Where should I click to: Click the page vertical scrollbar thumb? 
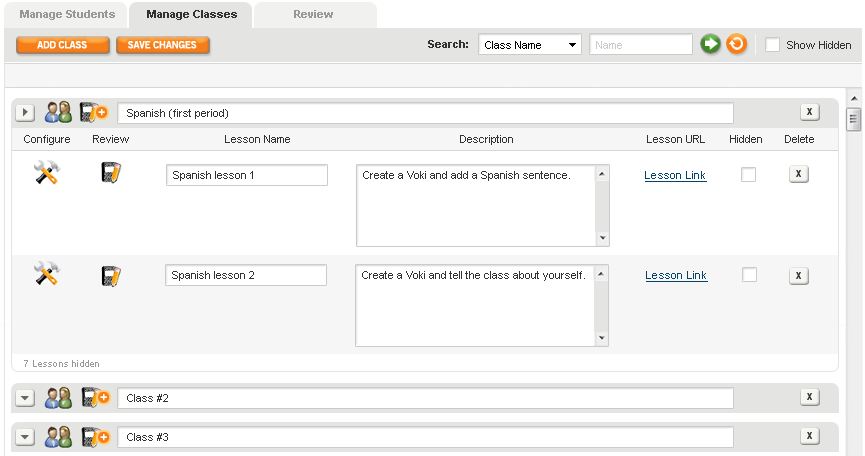click(853, 120)
